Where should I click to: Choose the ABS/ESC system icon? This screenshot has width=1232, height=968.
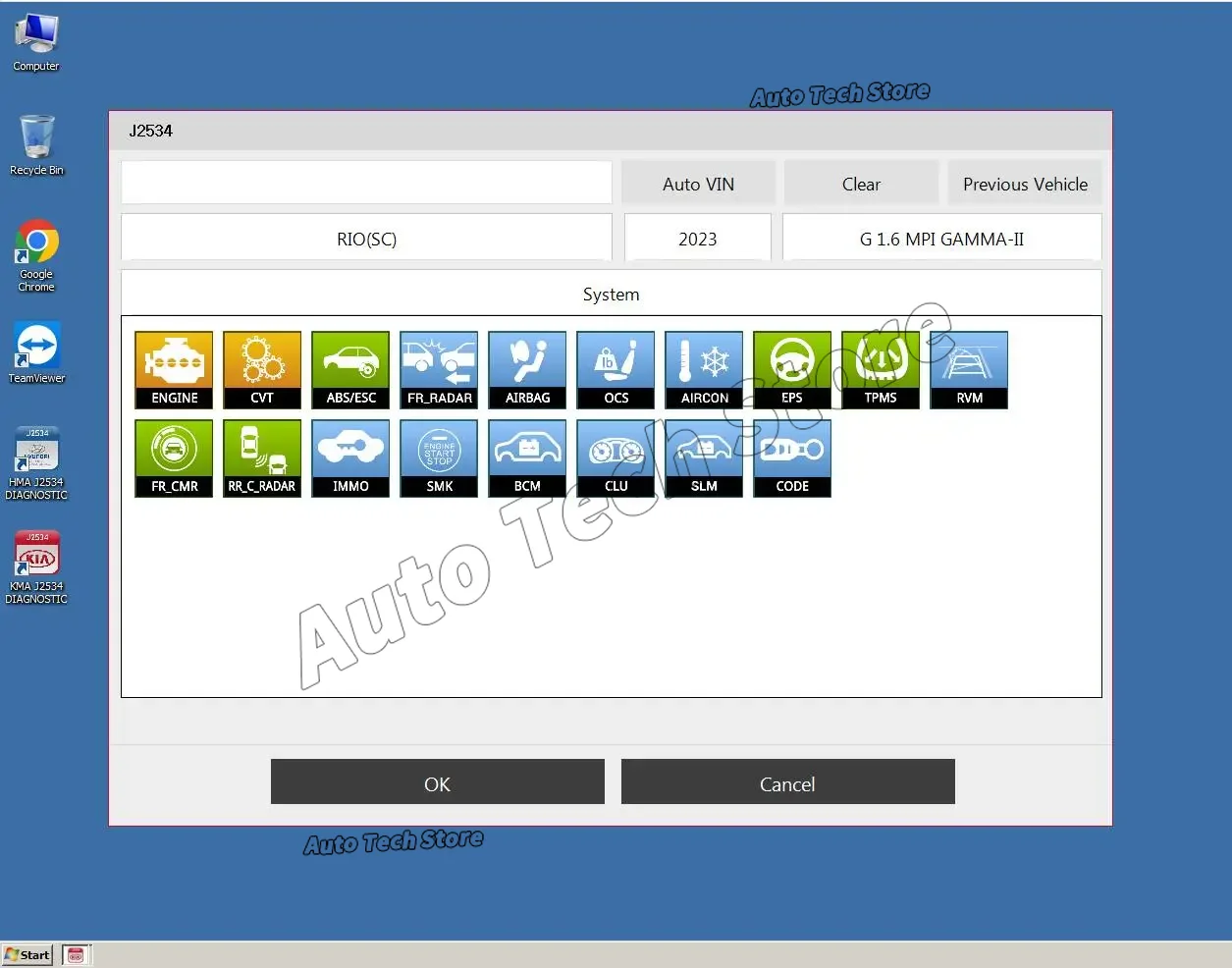[x=350, y=369]
